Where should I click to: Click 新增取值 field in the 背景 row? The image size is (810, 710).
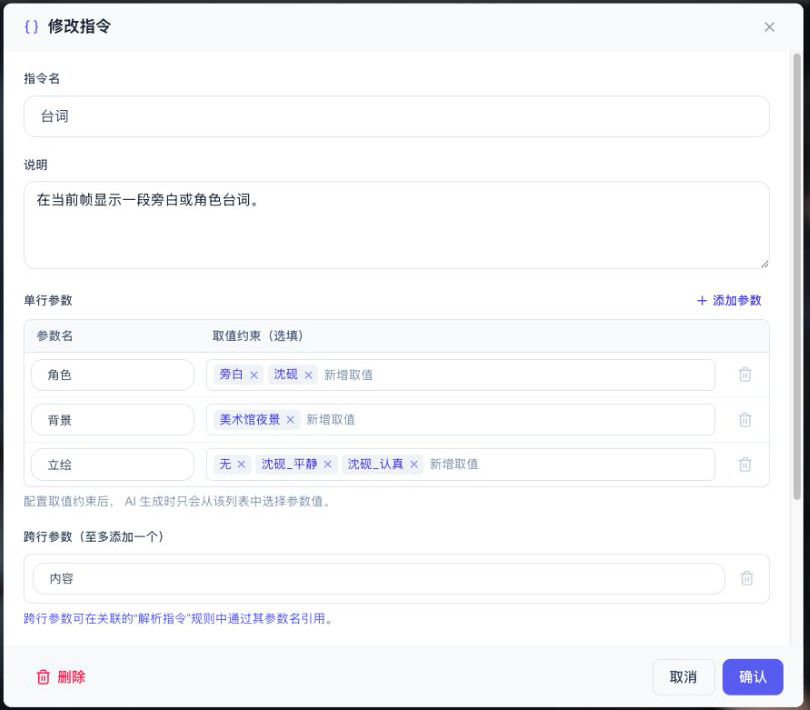331,420
